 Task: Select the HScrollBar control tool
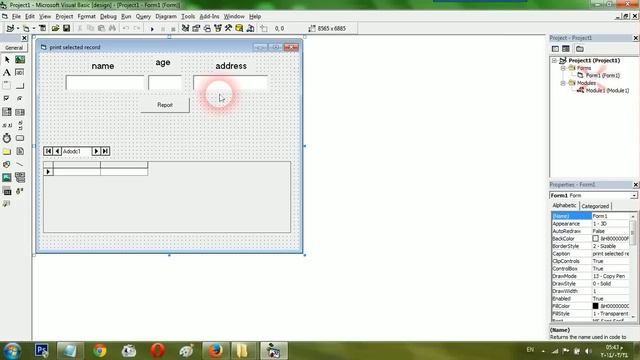(7, 125)
